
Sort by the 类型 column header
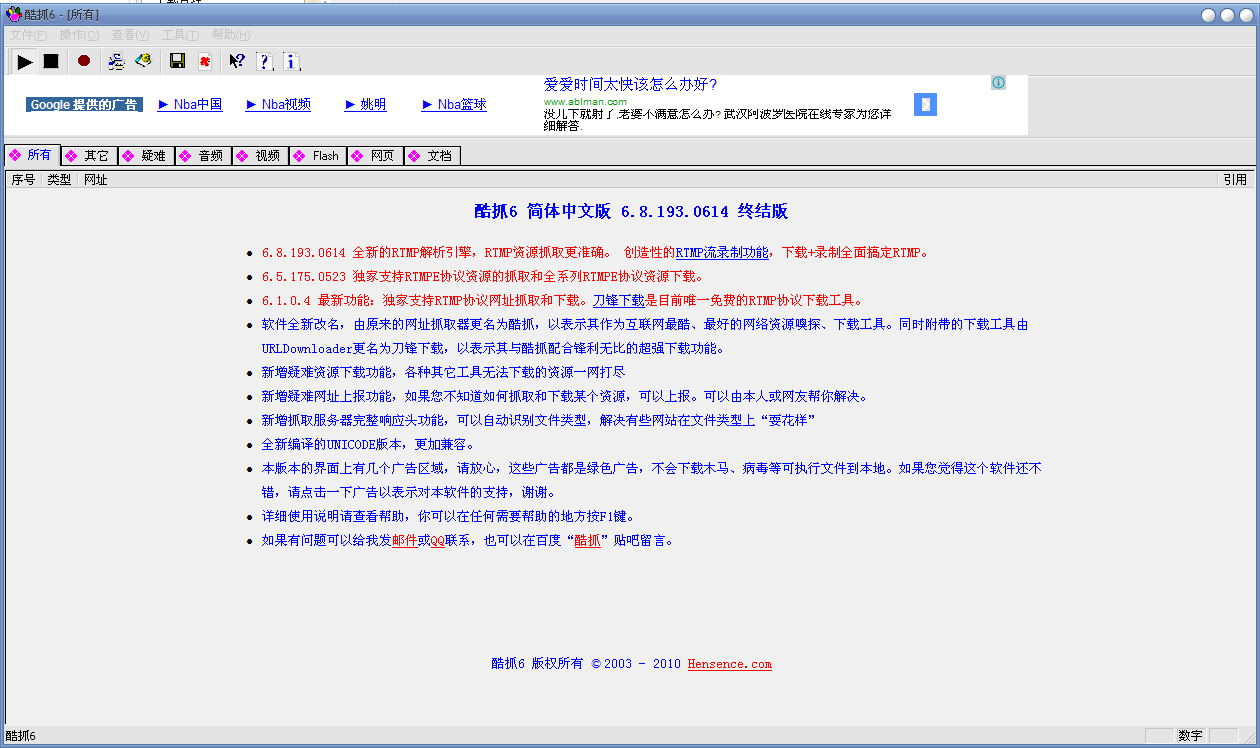[x=60, y=180]
